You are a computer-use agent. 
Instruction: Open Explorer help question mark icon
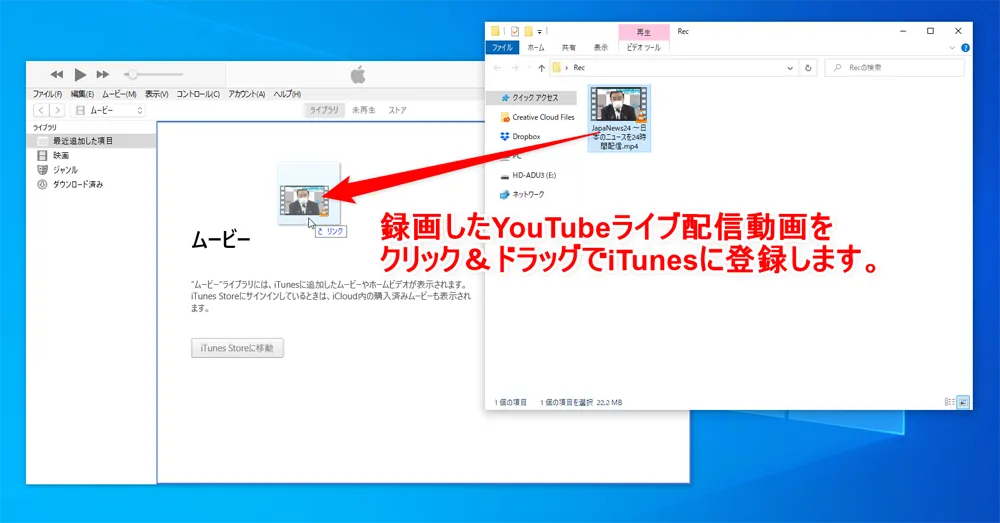[965, 48]
